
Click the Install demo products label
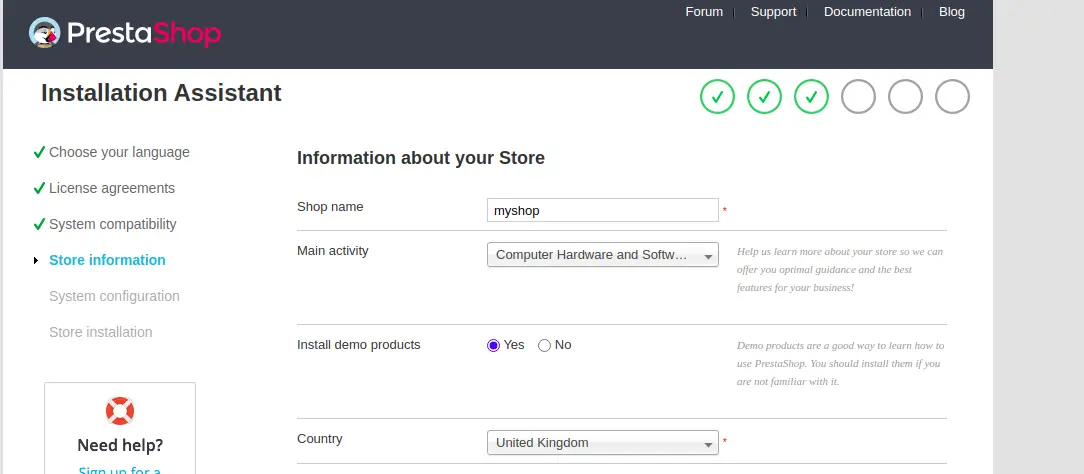pos(359,345)
